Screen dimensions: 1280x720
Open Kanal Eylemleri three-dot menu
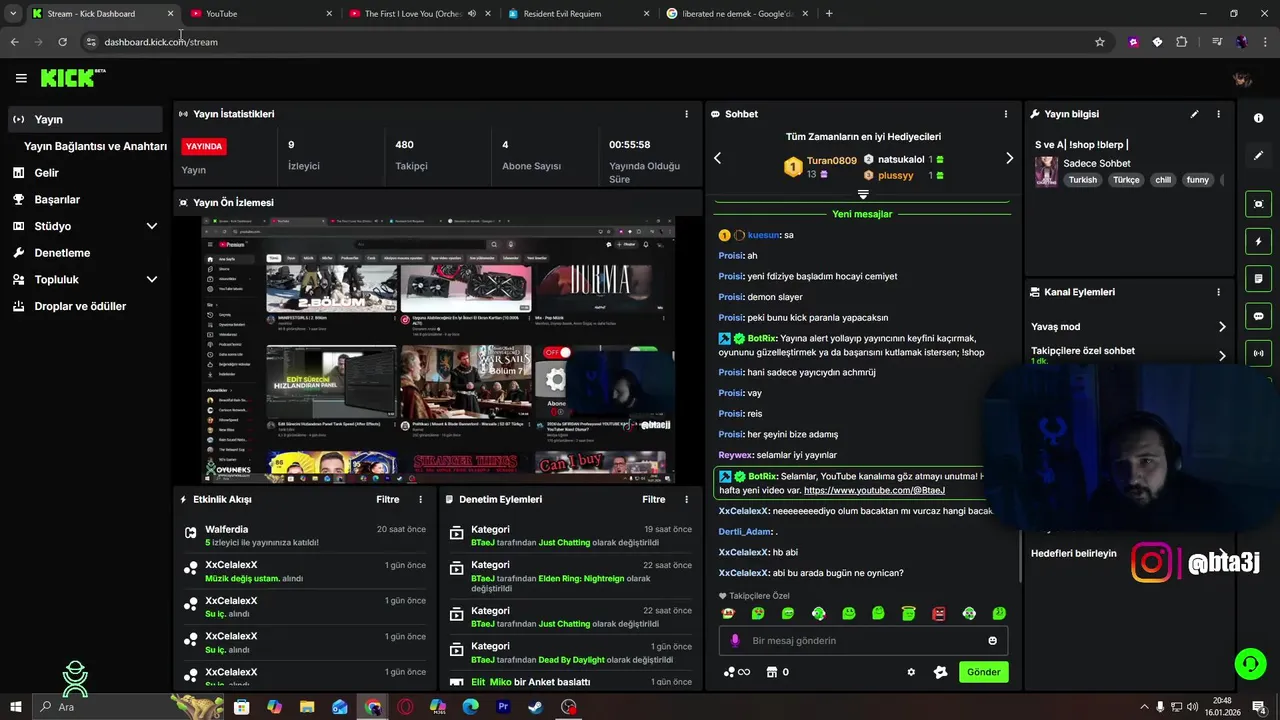point(1218,292)
